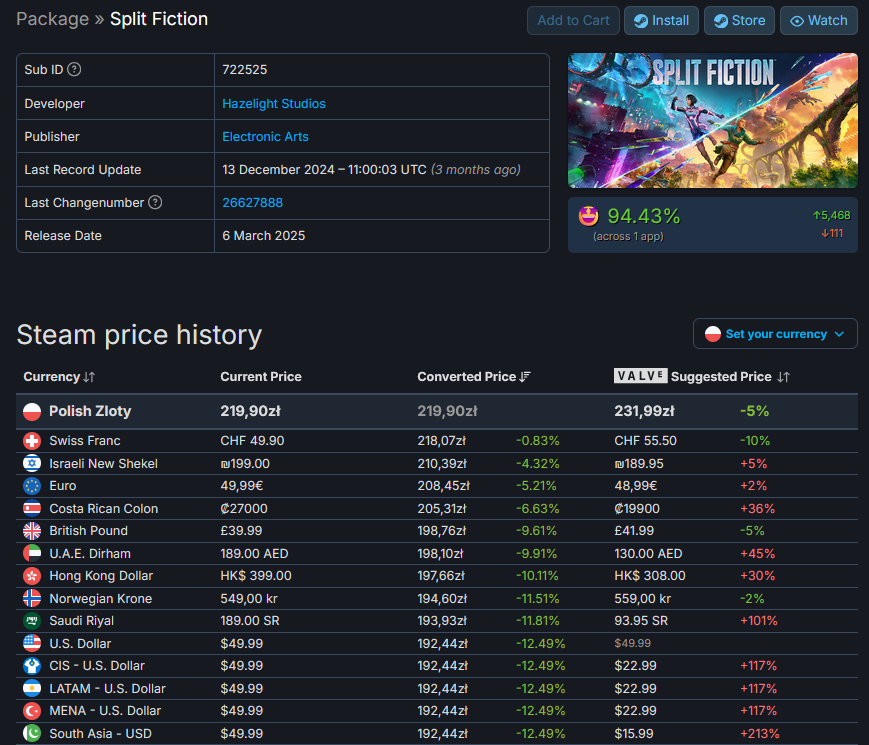869x745 pixels.
Task: Click the Package breadcrumb link
Action: (53, 19)
